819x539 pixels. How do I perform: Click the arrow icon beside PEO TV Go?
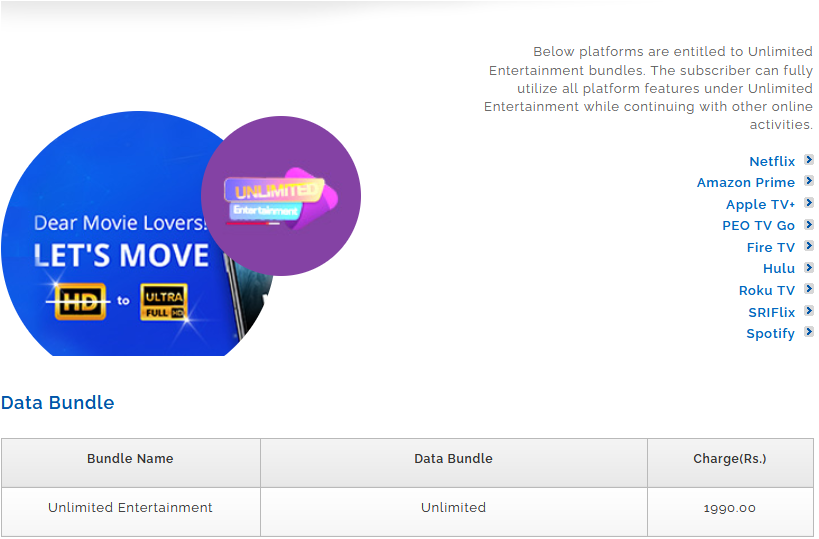(x=809, y=225)
